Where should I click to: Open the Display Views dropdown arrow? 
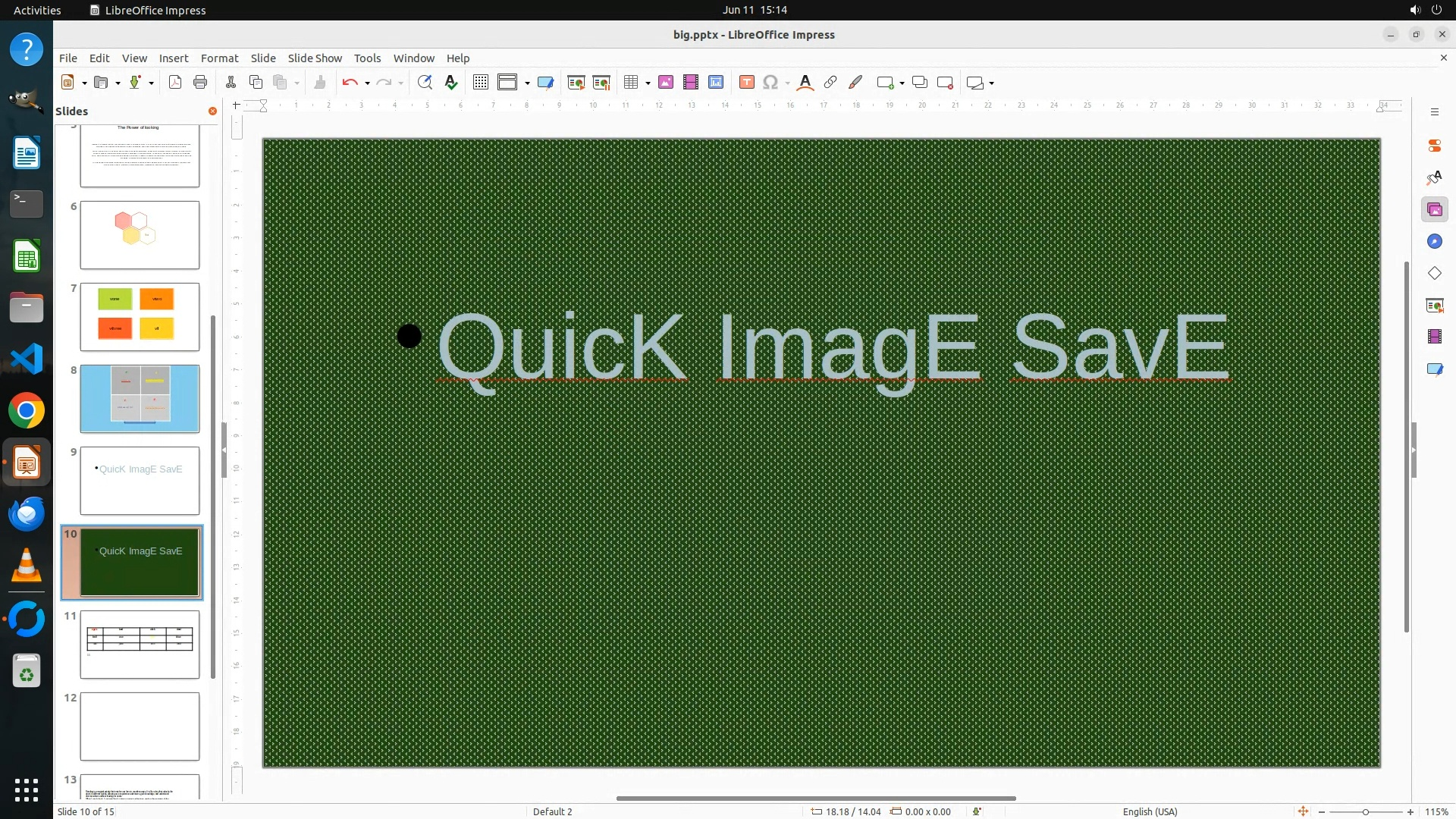[527, 83]
